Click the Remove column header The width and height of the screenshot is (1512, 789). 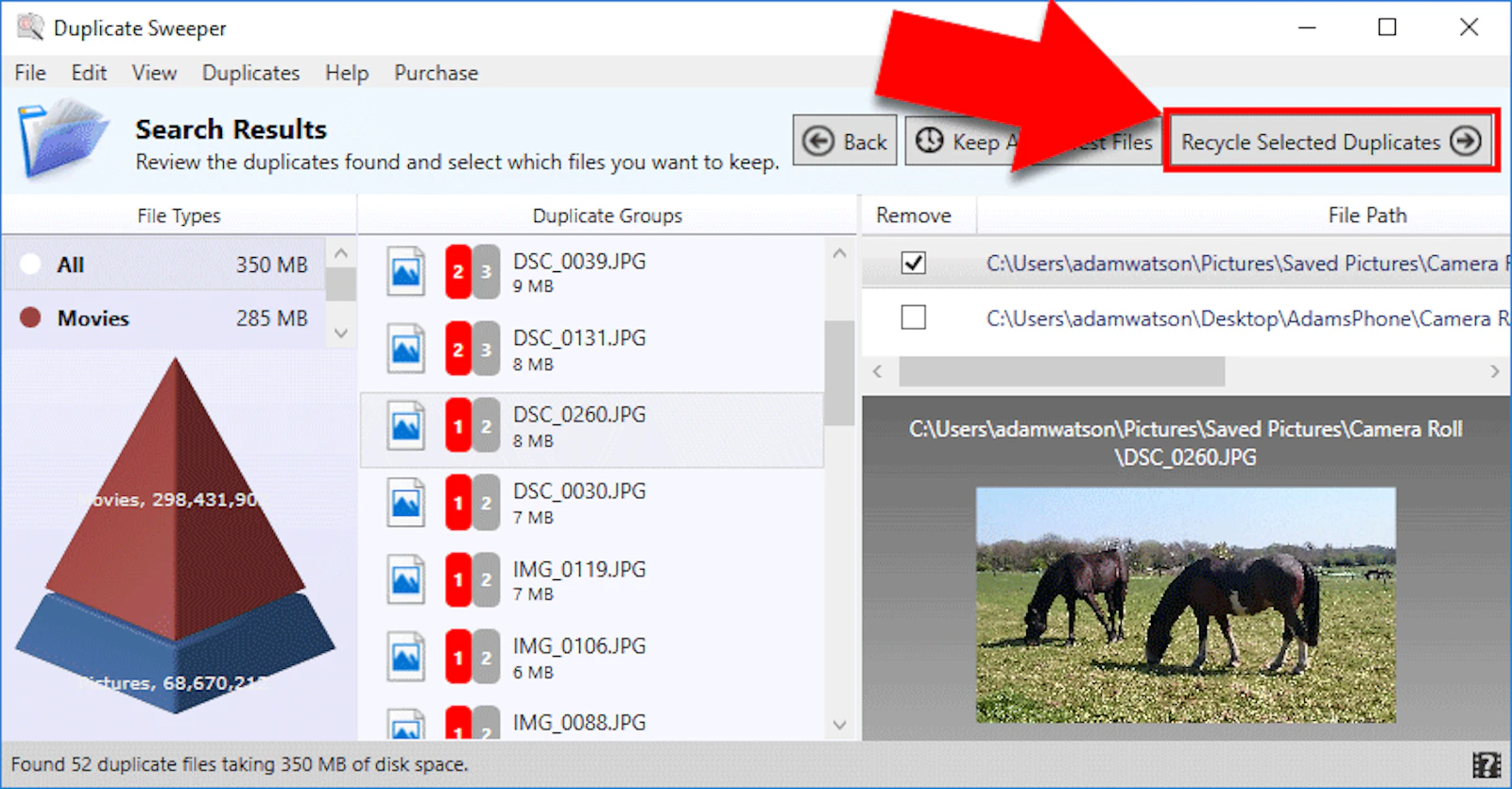pyautogui.click(x=914, y=215)
